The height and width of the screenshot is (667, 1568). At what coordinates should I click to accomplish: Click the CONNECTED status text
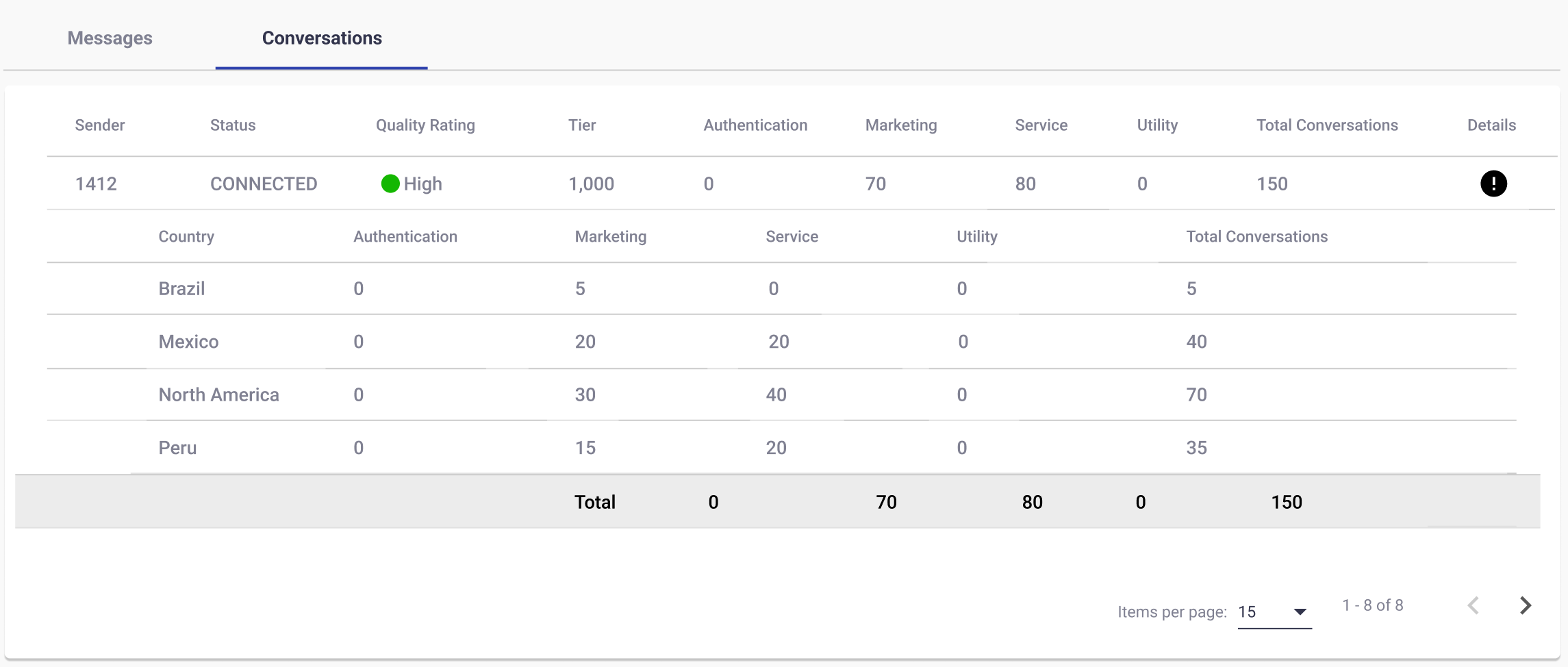tap(264, 184)
